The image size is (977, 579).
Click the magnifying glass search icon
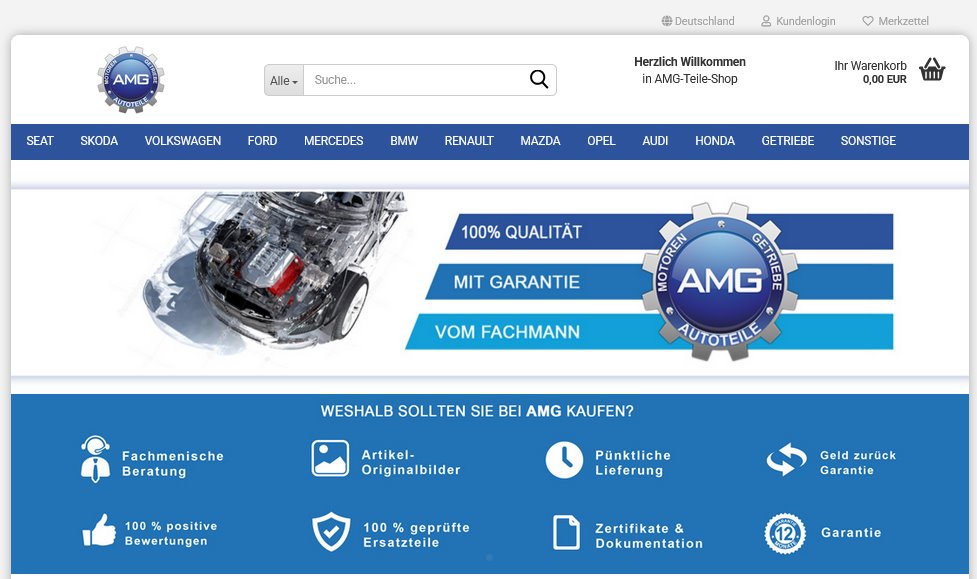pos(539,80)
